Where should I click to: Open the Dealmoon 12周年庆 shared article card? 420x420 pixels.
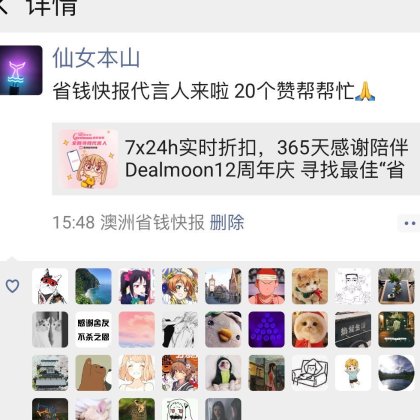tap(236, 159)
